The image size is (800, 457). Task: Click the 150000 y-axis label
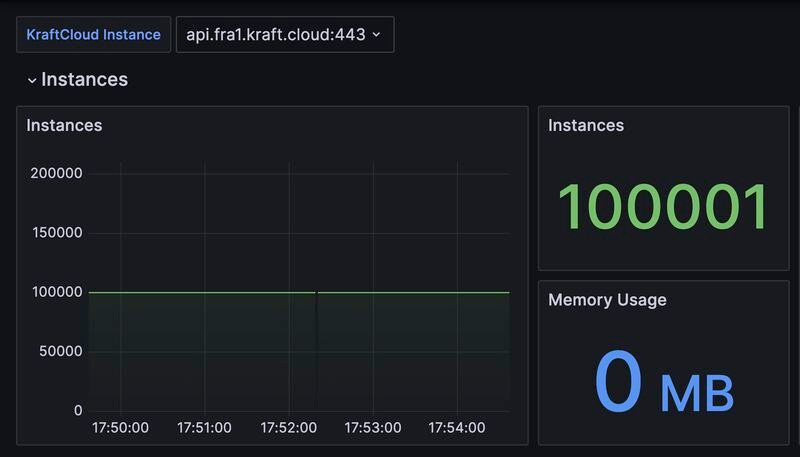coord(57,233)
